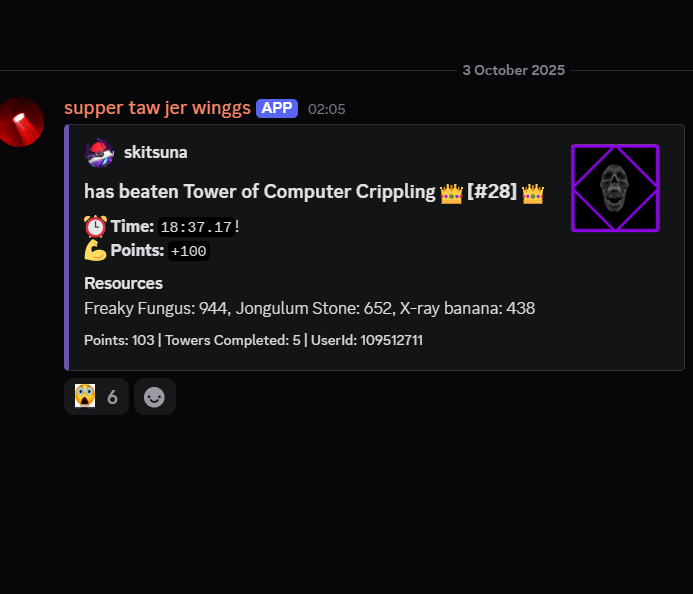Open the add reaction smiley button

tap(155, 396)
